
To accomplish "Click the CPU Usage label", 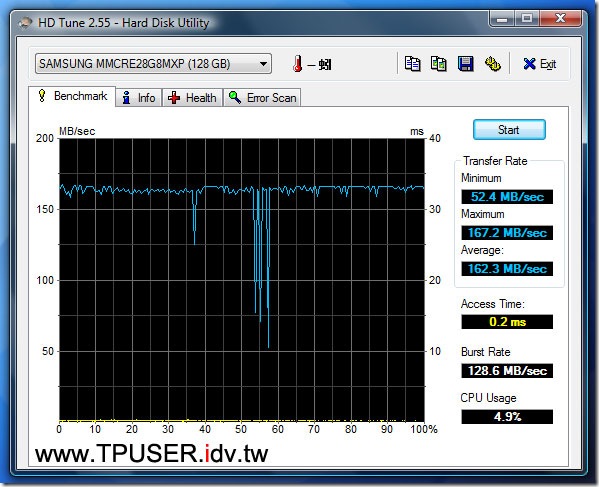I will pos(488,398).
